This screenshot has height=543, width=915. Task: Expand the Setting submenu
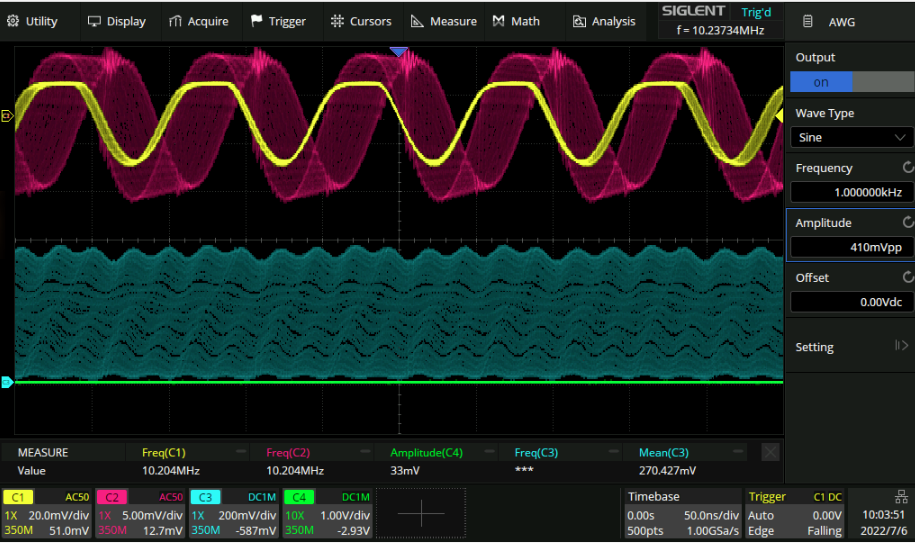coord(850,347)
